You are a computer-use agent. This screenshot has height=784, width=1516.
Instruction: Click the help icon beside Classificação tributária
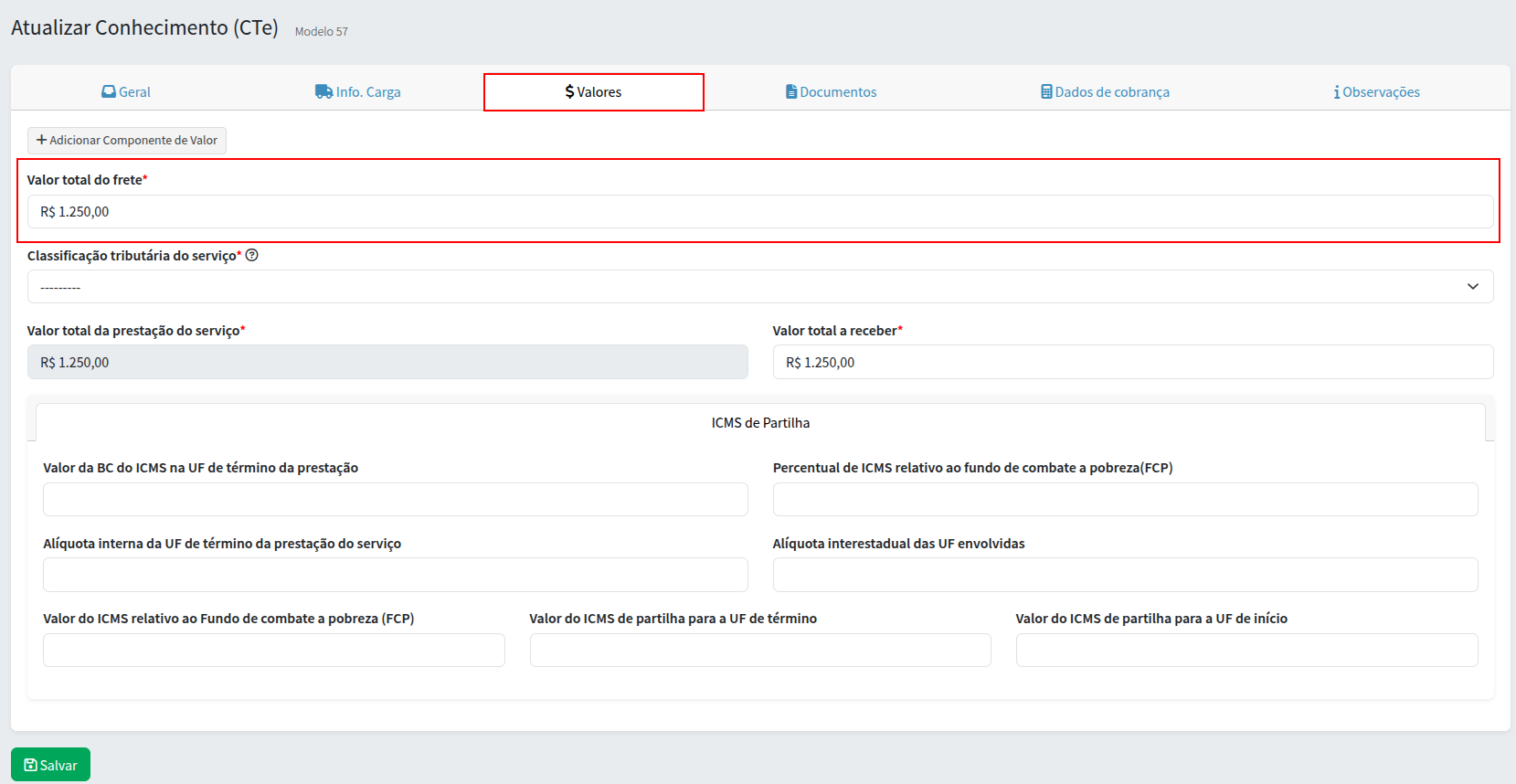pos(252,256)
